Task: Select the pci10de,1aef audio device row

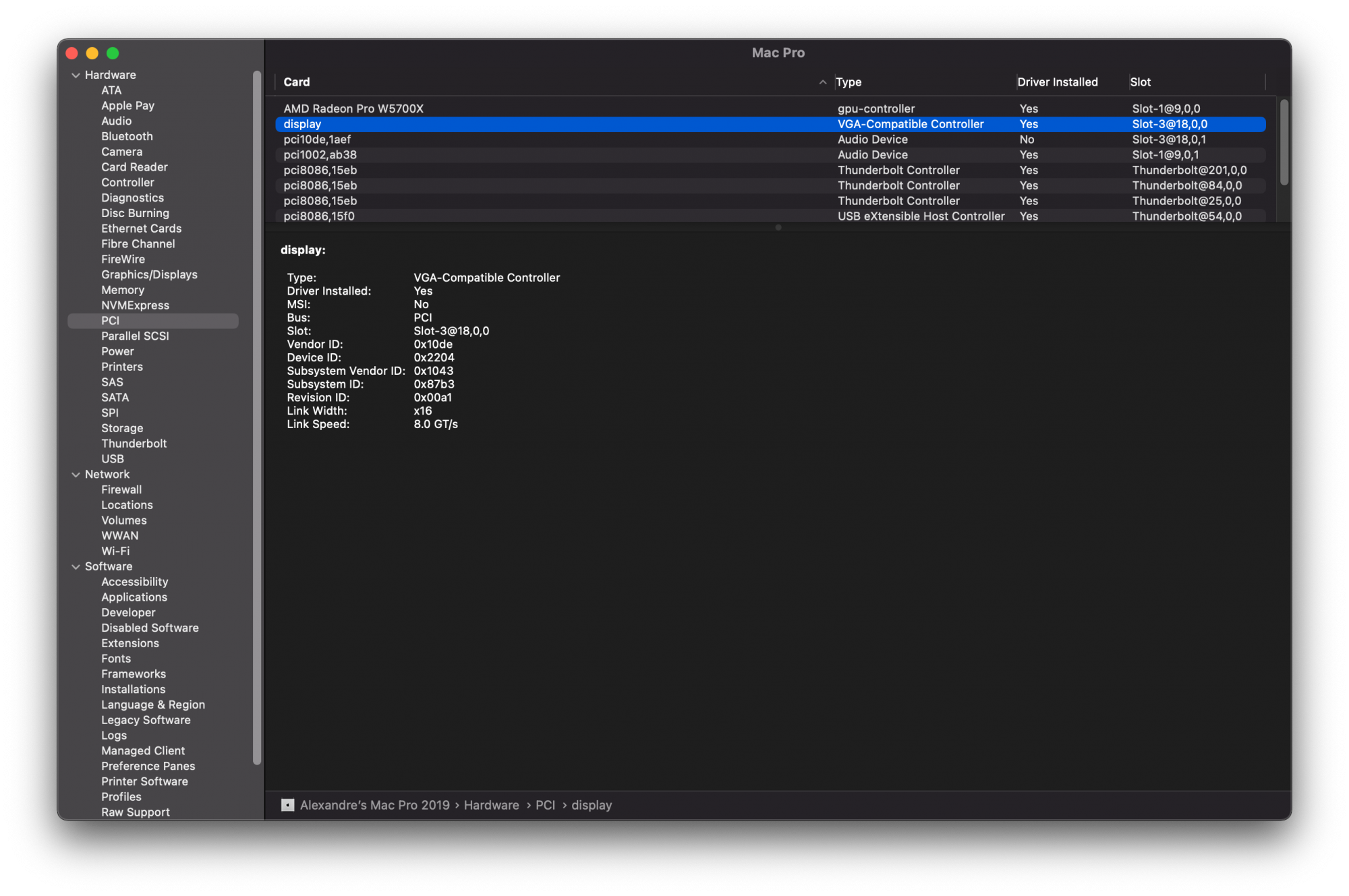Action: [x=317, y=140]
